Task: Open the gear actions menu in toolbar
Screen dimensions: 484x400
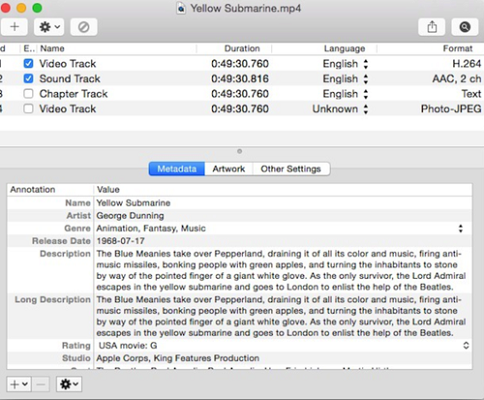Action: pyautogui.click(x=49, y=27)
